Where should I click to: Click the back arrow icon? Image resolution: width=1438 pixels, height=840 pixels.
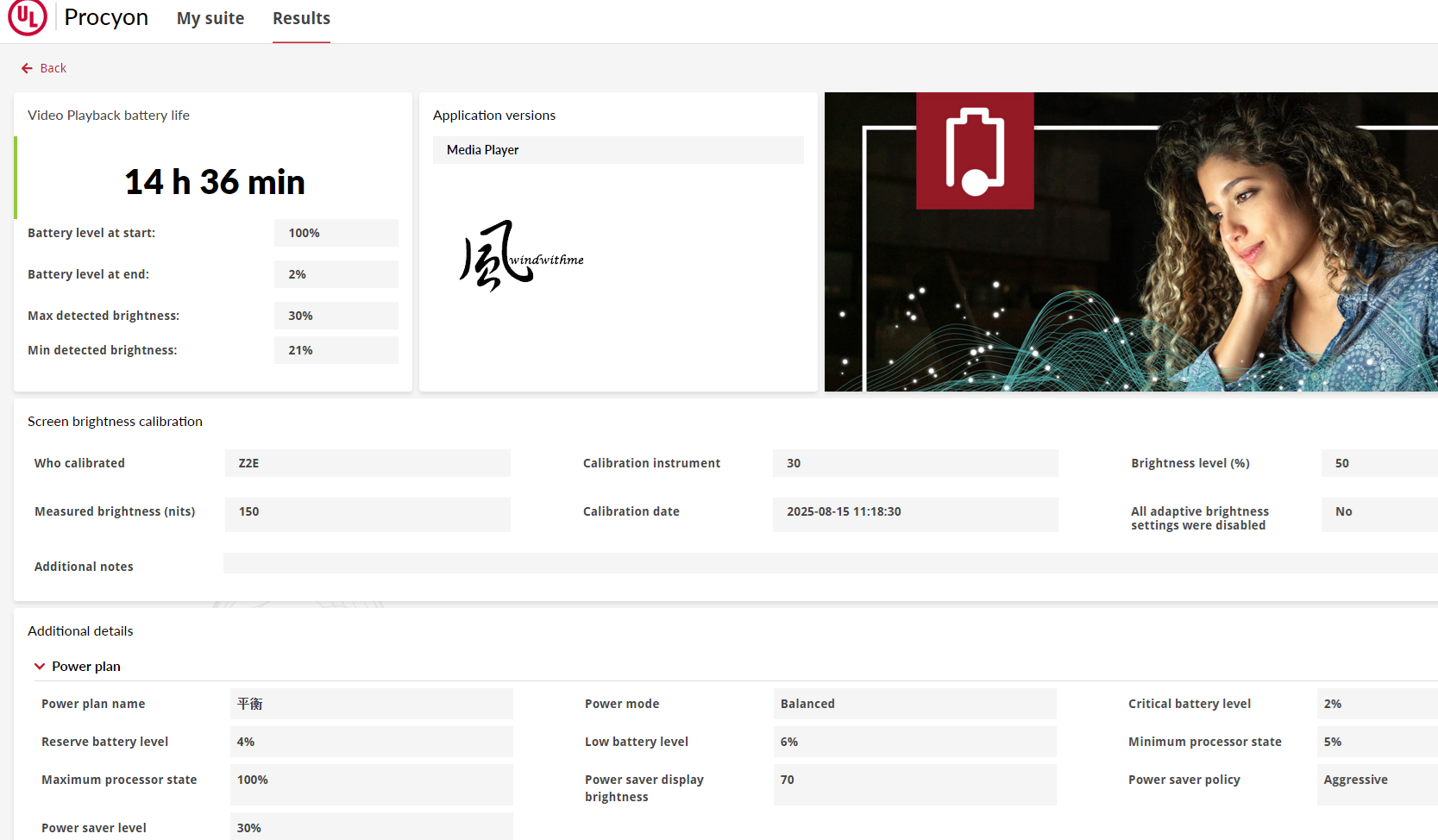(x=27, y=68)
